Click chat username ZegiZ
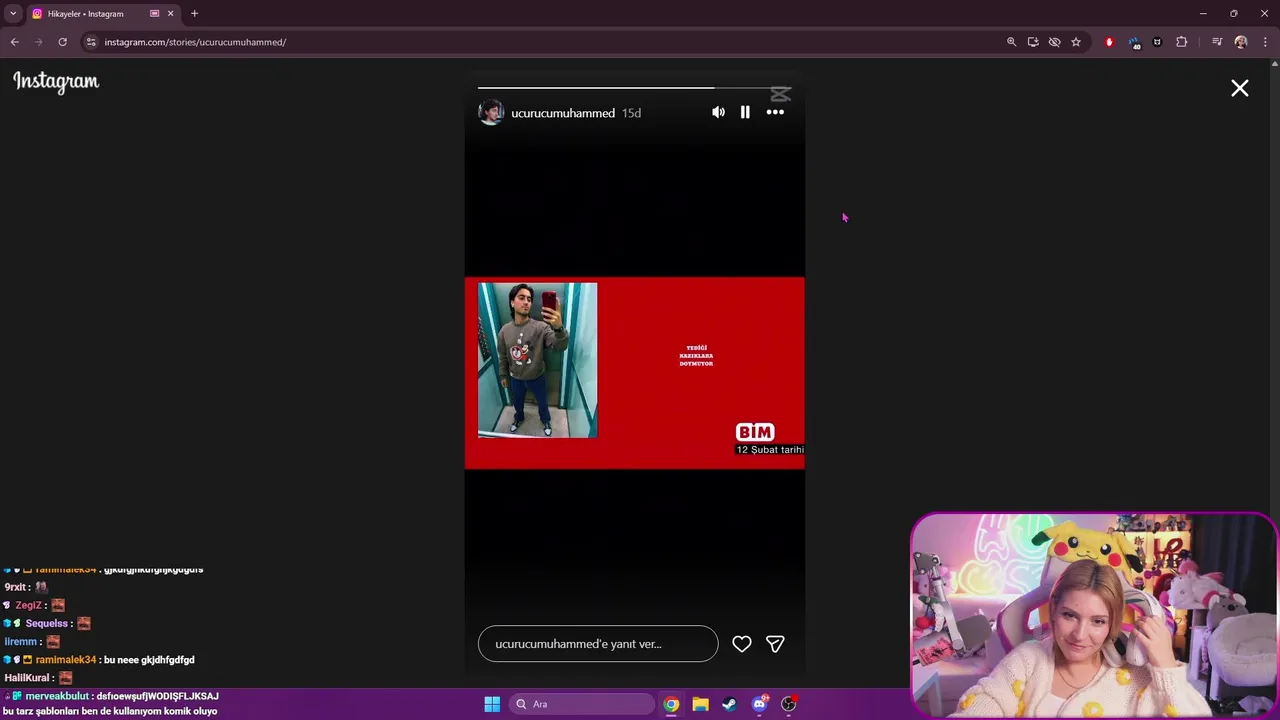The height and width of the screenshot is (720, 1280). coord(28,606)
